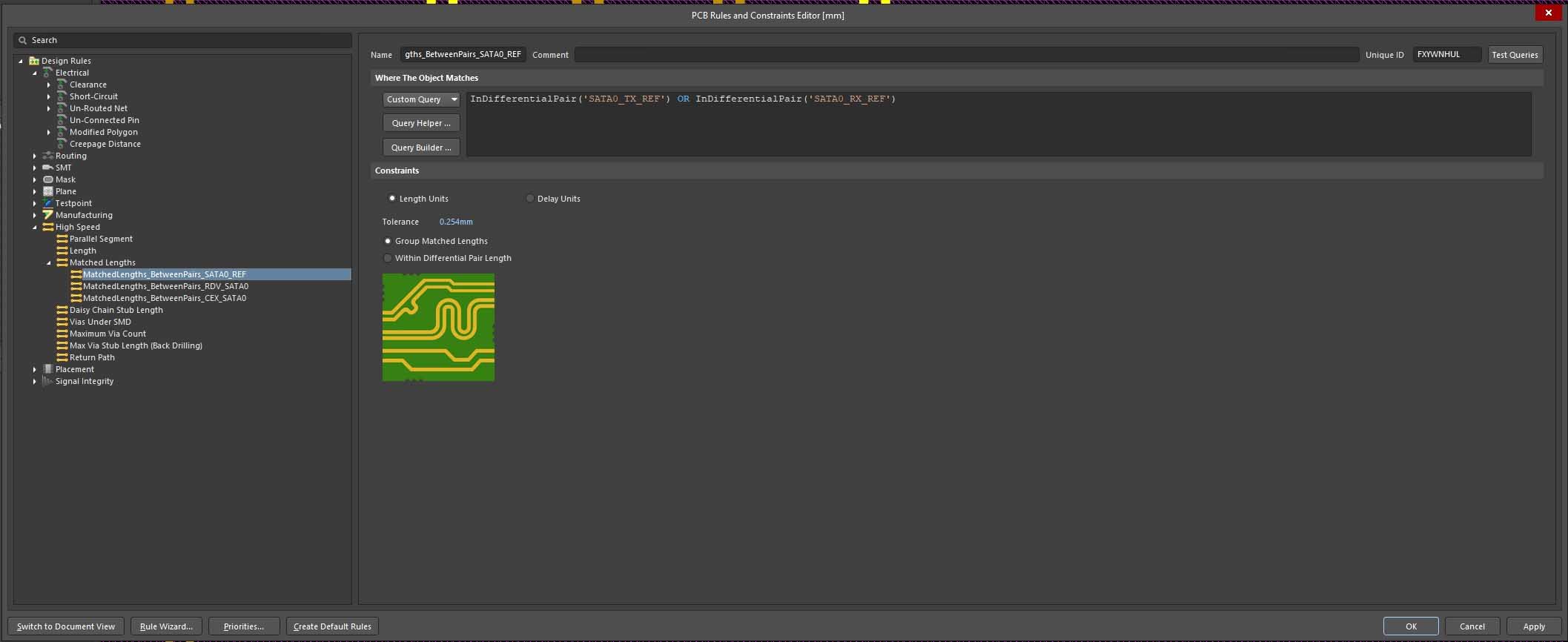Choose the Length Units radio button
This screenshot has width=1568, height=642.
pos(392,199)
